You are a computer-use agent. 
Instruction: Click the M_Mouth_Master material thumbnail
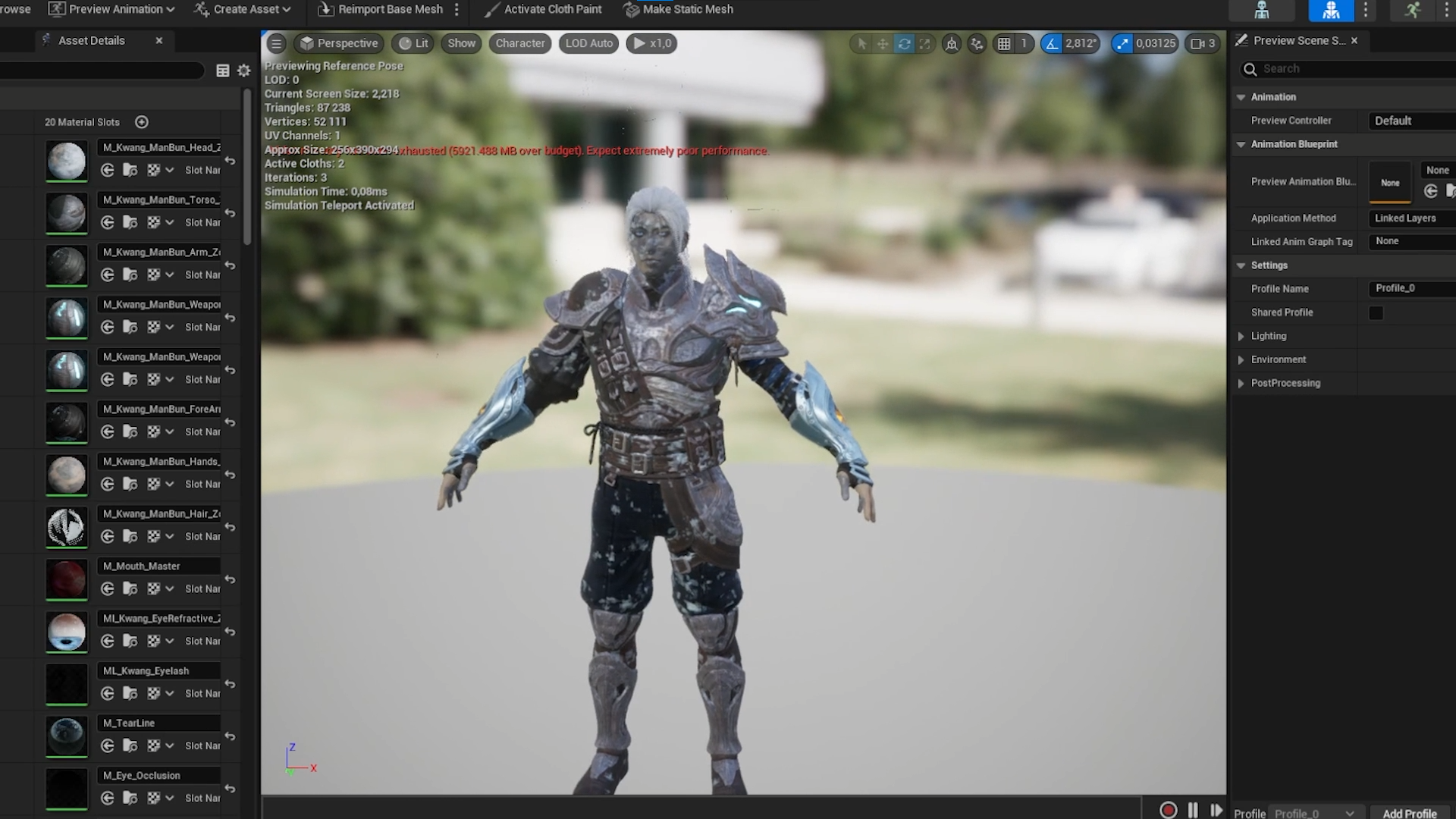click(x=67, y=579)
